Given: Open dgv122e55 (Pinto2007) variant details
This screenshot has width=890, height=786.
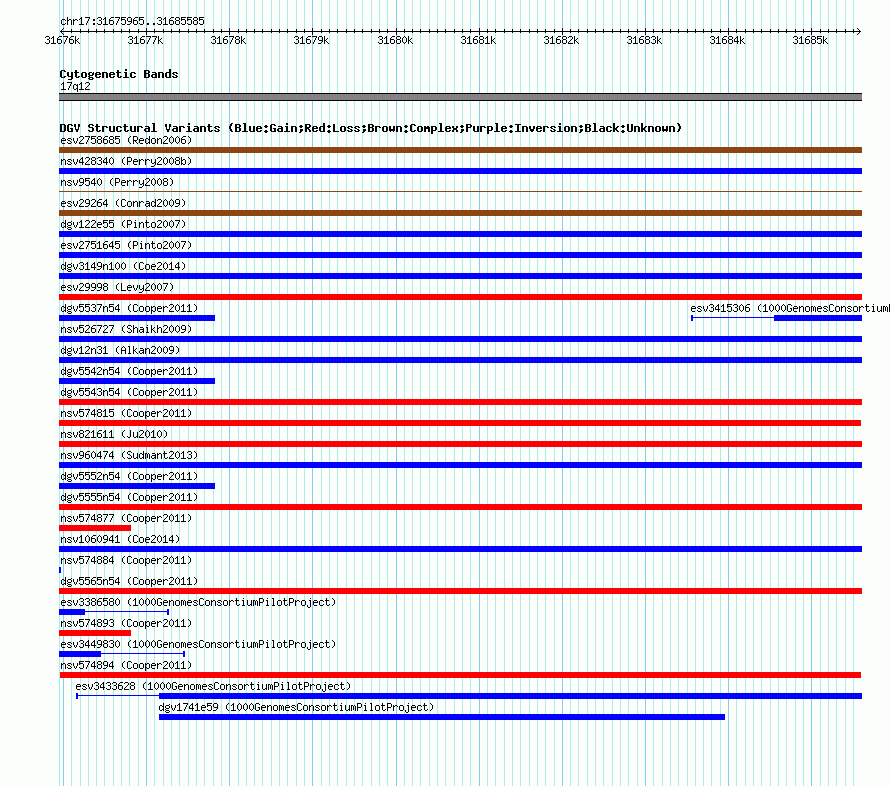Looking at the screenshot, I should (x=123, y=224).
